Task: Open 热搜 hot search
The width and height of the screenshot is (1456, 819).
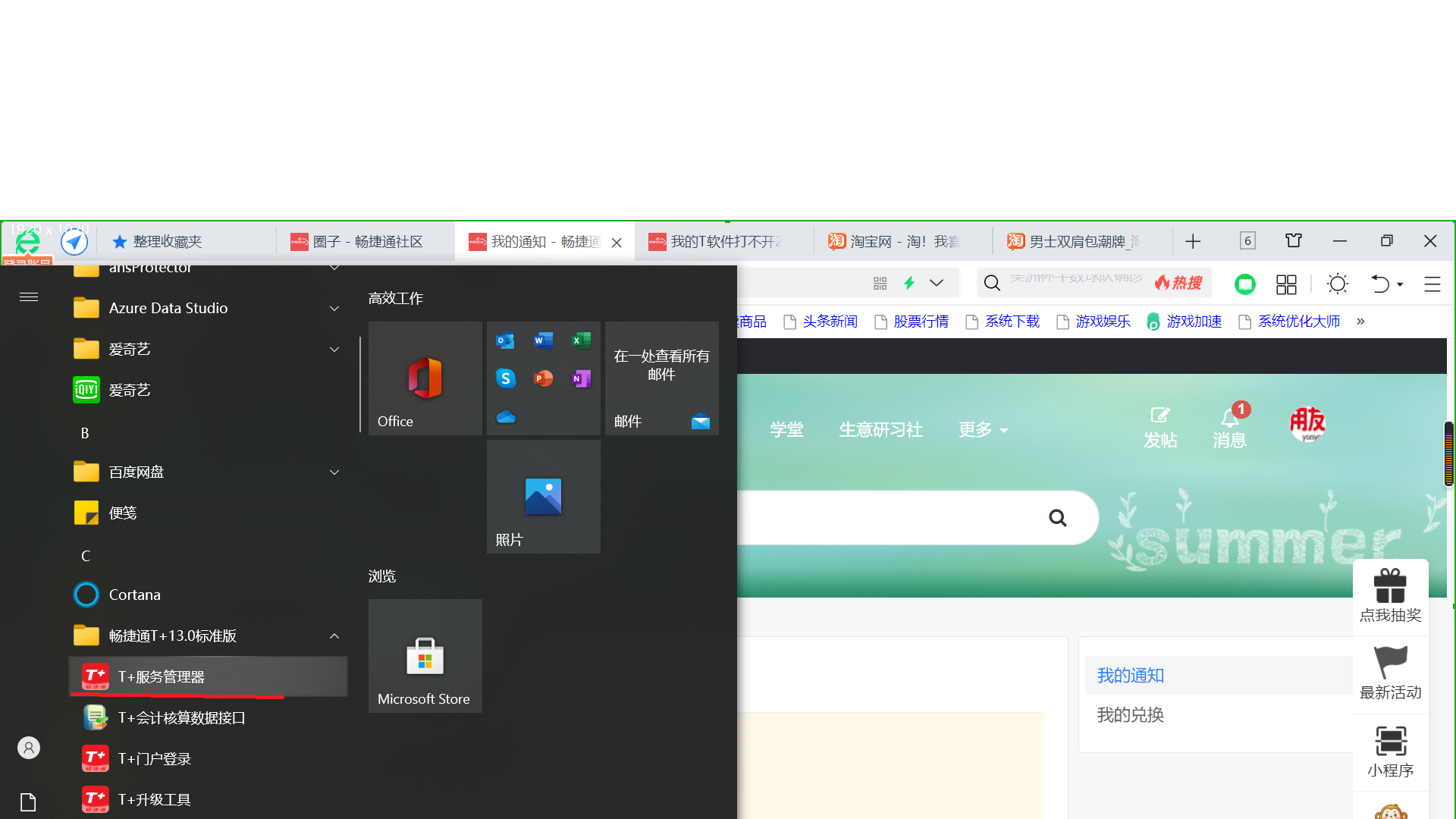Action: click(1178, 284)
